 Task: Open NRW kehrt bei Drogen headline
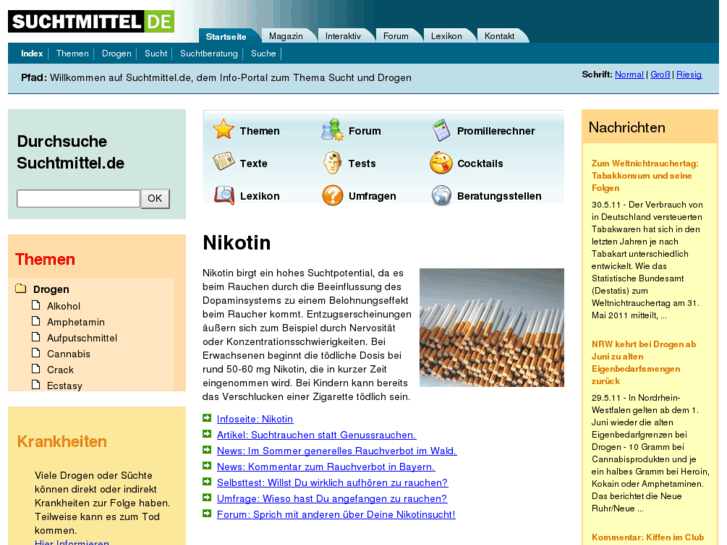[x=644, y=362]
